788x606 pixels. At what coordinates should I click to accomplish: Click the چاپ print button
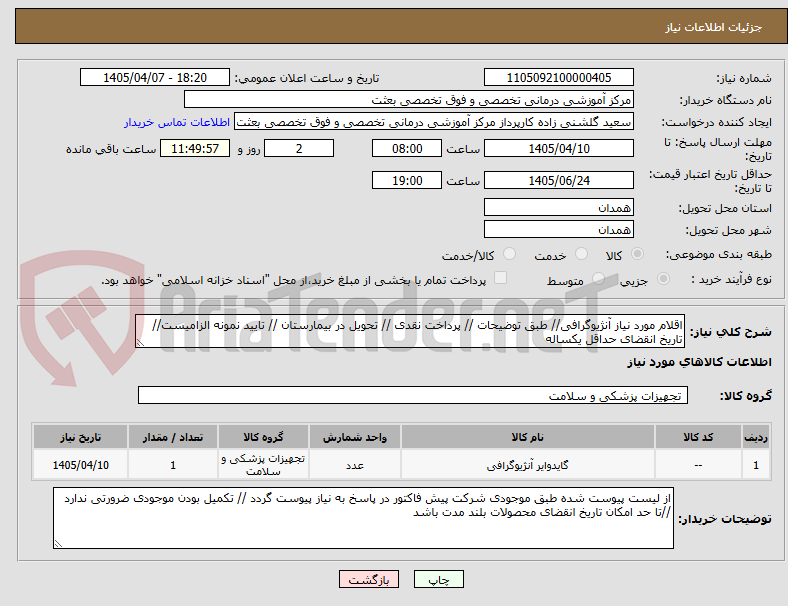tap(438, 579)
